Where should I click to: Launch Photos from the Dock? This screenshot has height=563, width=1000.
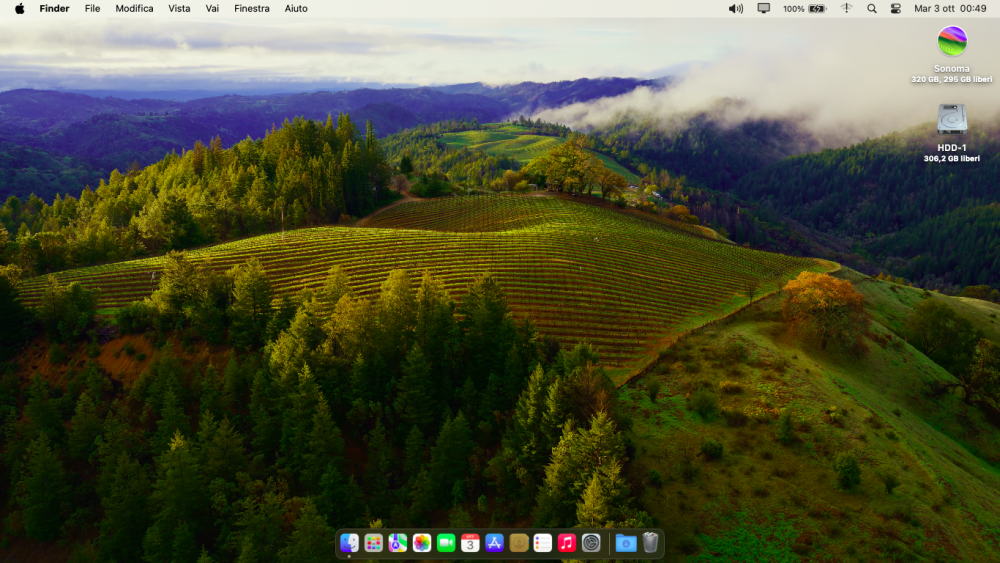(422, 543)
